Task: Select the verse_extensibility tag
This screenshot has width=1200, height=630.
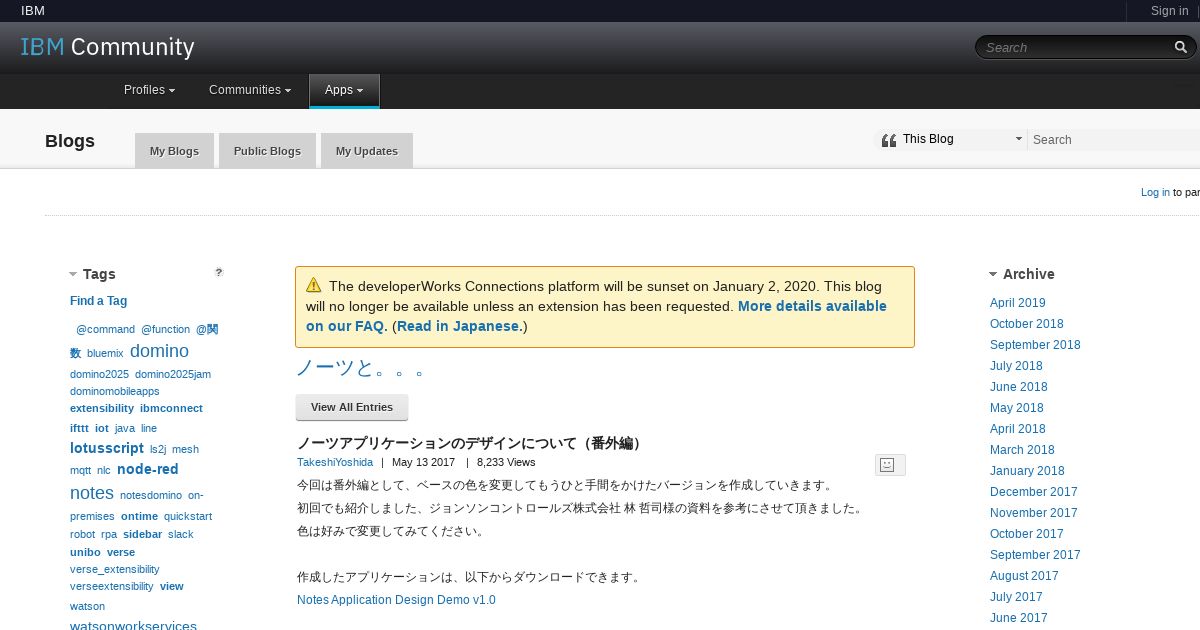Action: coord(114,569)
